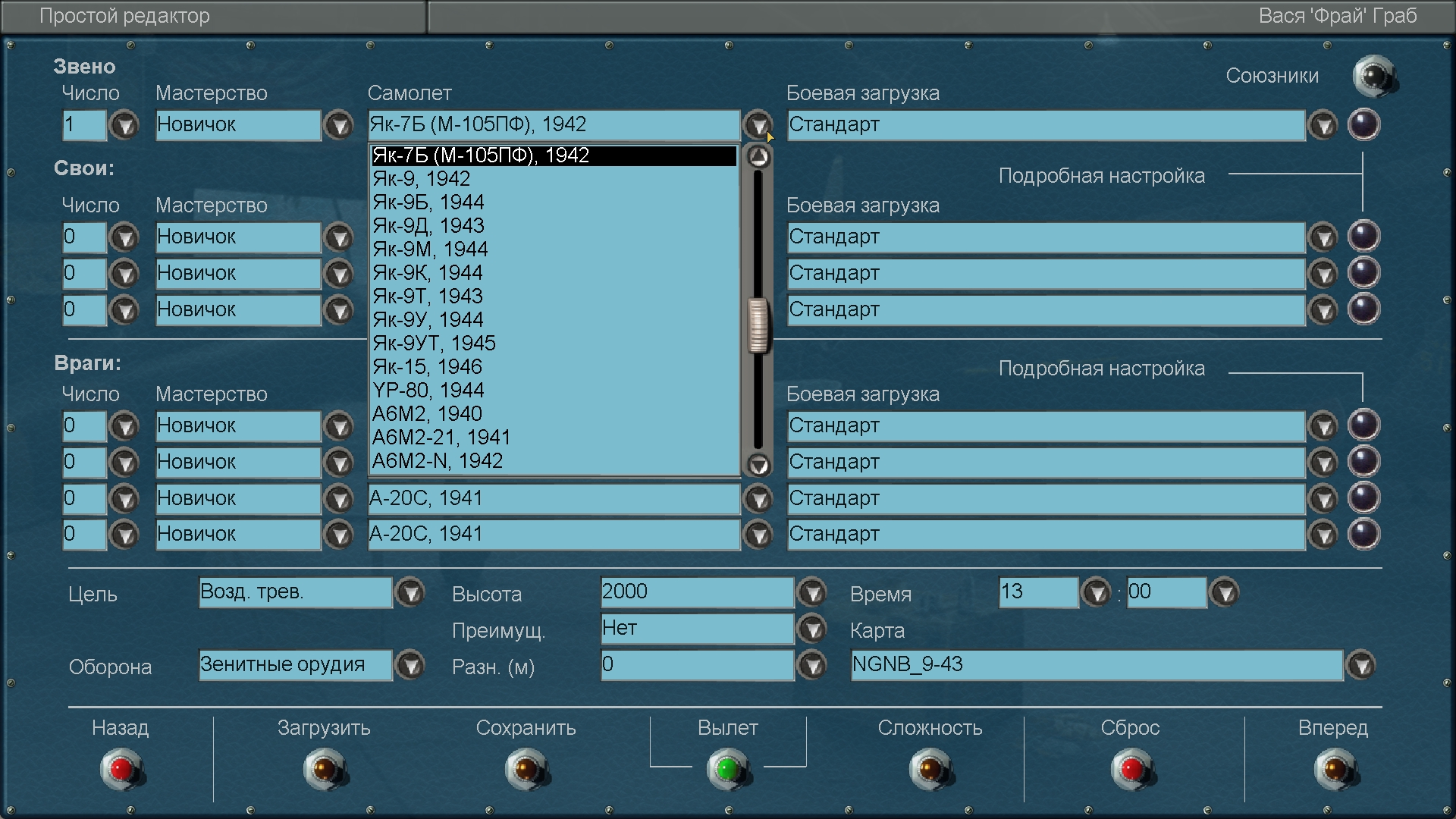Open detailed setup for player flight loadout
This screenshot has width=1456, height=819.
(1363, 124)
